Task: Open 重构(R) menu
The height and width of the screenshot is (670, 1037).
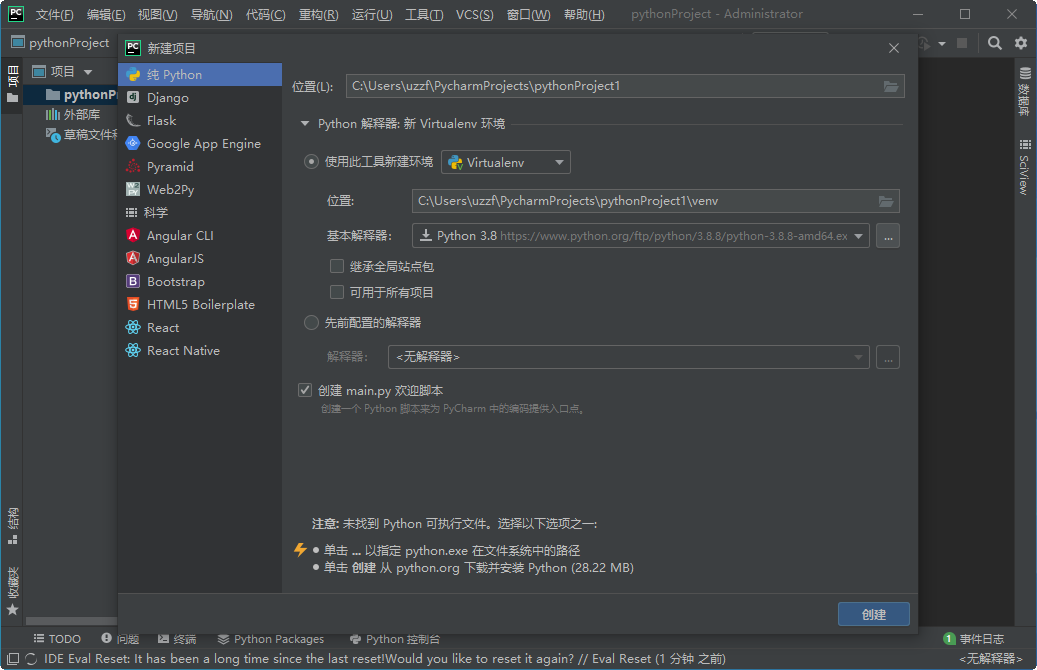Action: click(318, 14)
